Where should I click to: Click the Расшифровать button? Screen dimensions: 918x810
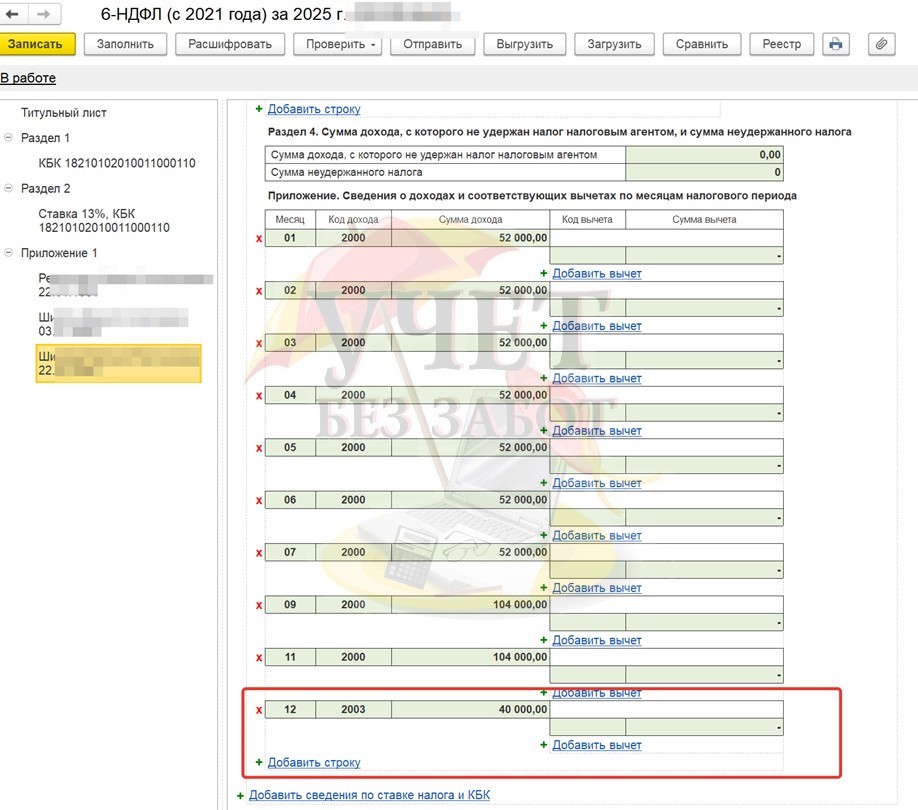coord(230,44)
